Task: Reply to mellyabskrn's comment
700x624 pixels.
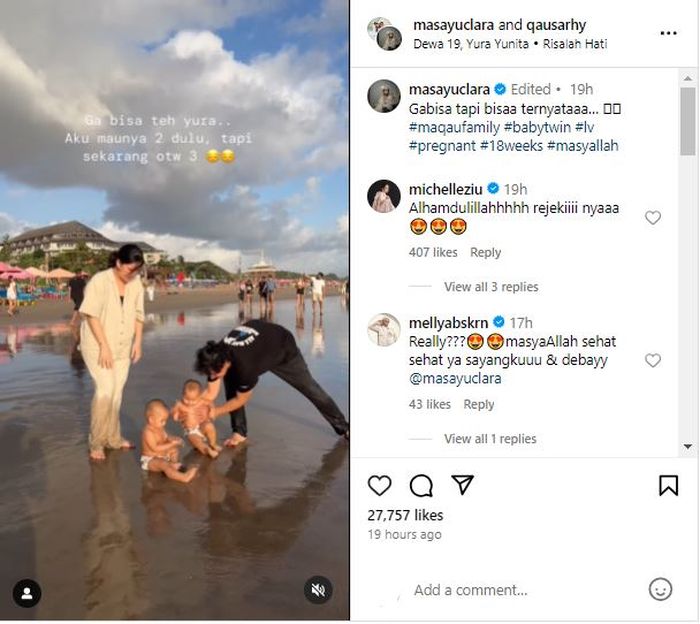Action: [x=479, y=405]
